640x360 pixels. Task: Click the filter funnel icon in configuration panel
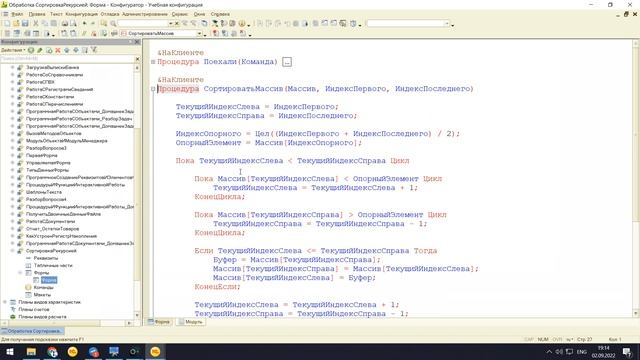(94, 50)
